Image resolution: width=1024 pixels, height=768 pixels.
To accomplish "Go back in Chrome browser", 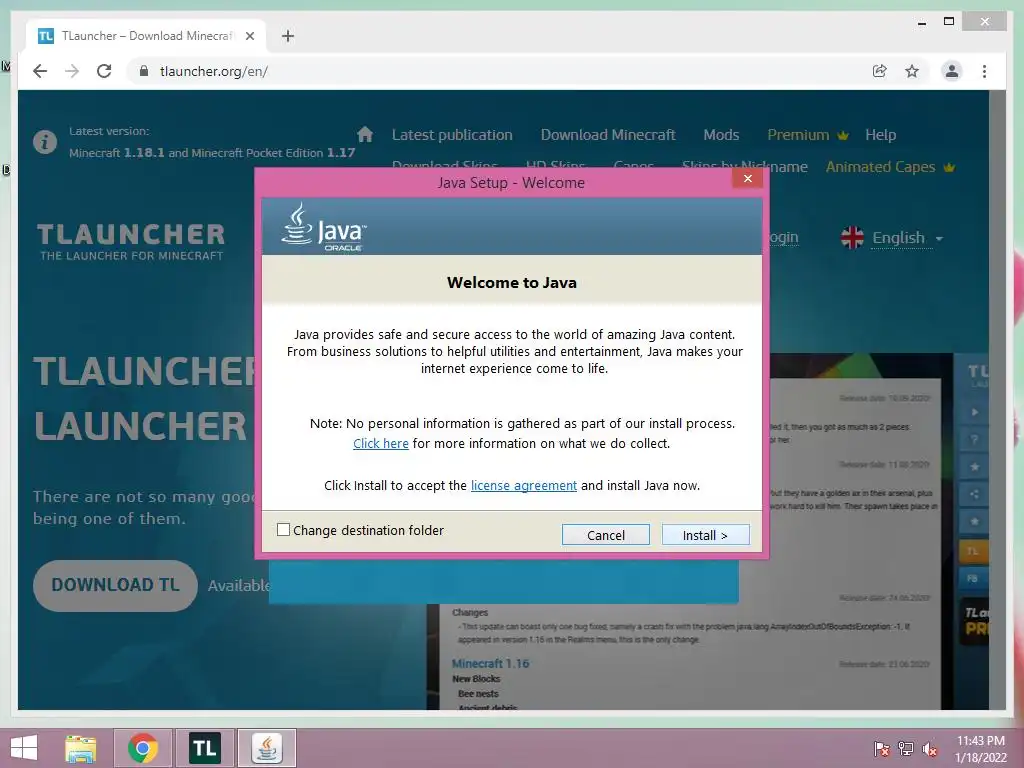I will click(40, 71).
